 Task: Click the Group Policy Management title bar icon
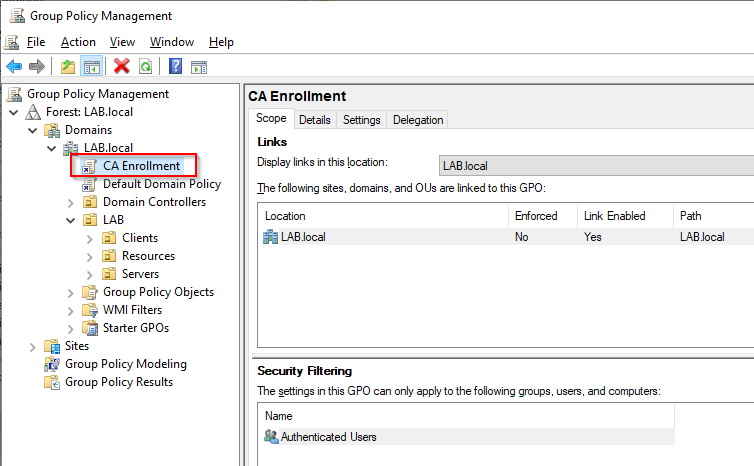[x=17, y=15]
